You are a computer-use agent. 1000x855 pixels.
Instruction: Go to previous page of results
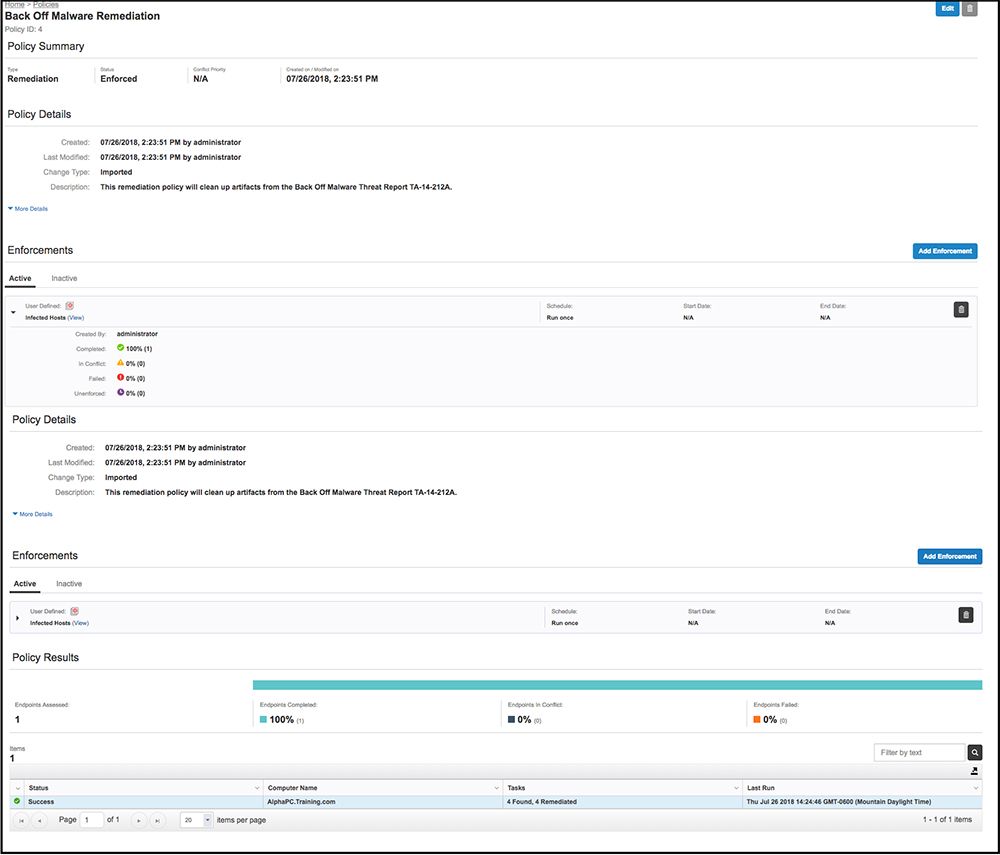point(40,821)
